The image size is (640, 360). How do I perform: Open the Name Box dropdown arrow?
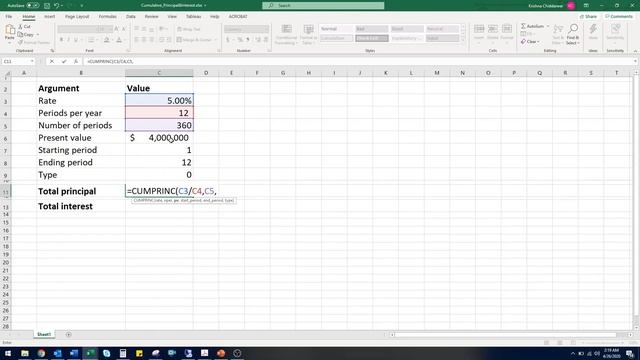click(32, 61)
